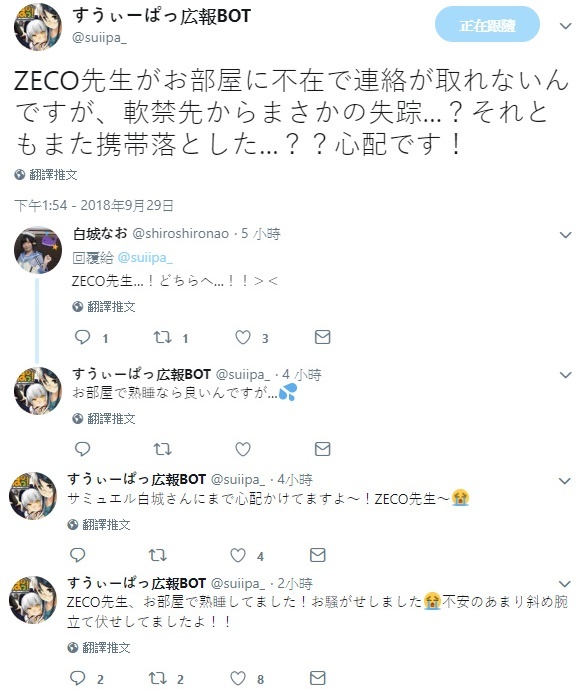The image size is (581, 692).
Task: Like the サミュエル白城さん tweet with 4 likes
Action: [238, 555]
